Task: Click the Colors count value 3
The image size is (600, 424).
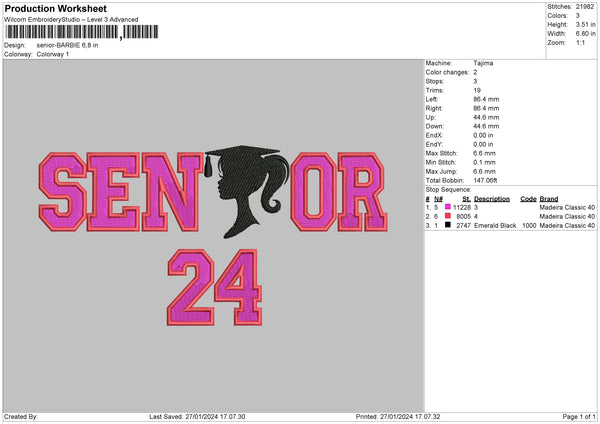Action: (578, 16)
